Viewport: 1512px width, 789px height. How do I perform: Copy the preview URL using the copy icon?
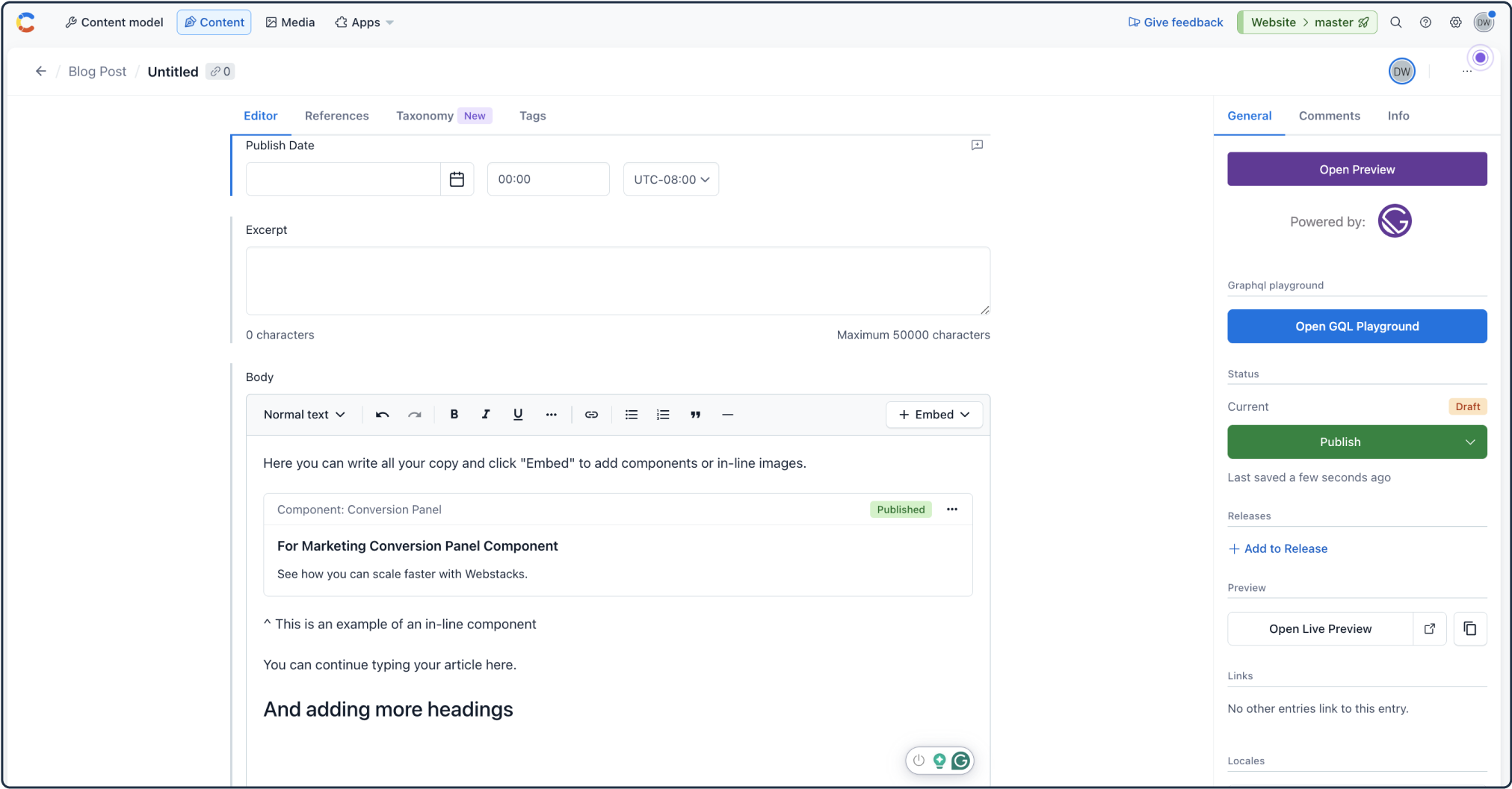(1469, 628)
